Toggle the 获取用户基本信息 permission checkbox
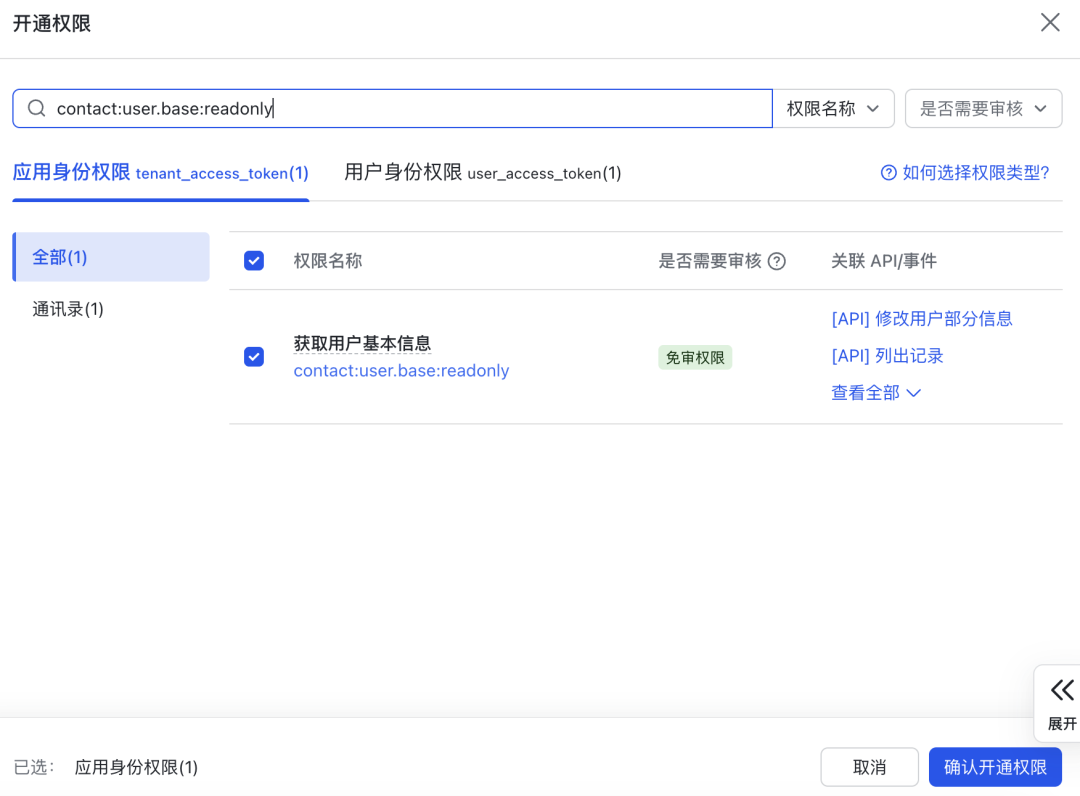The image size is (1080, 796). (x=254, y=357)
